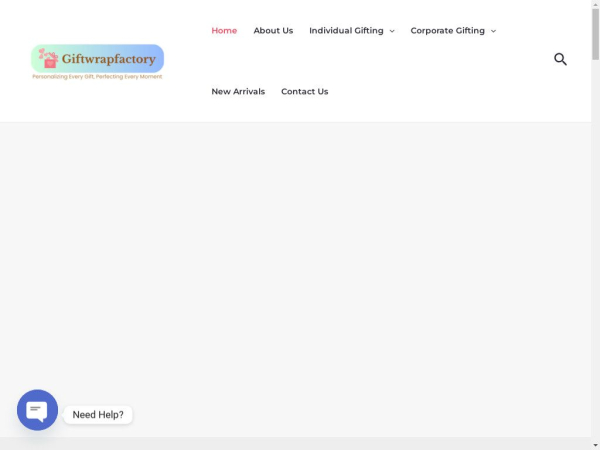Open New Arrivals menu item
Image resolution: width=600 pixels, height=450 pixels.
[238, 91]
